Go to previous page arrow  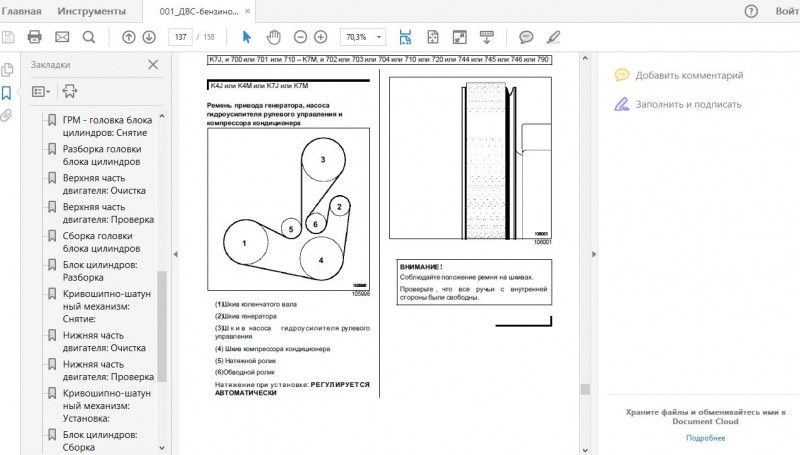[129, 37]
